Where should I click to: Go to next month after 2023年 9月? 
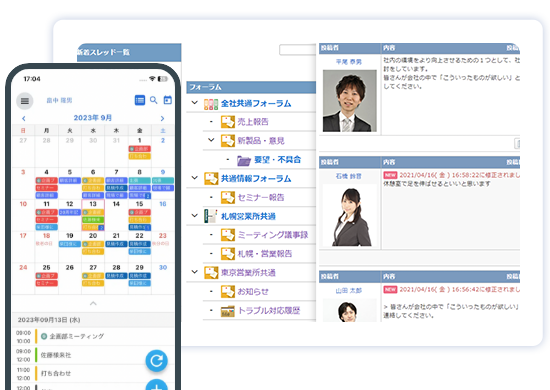point(162,119)
